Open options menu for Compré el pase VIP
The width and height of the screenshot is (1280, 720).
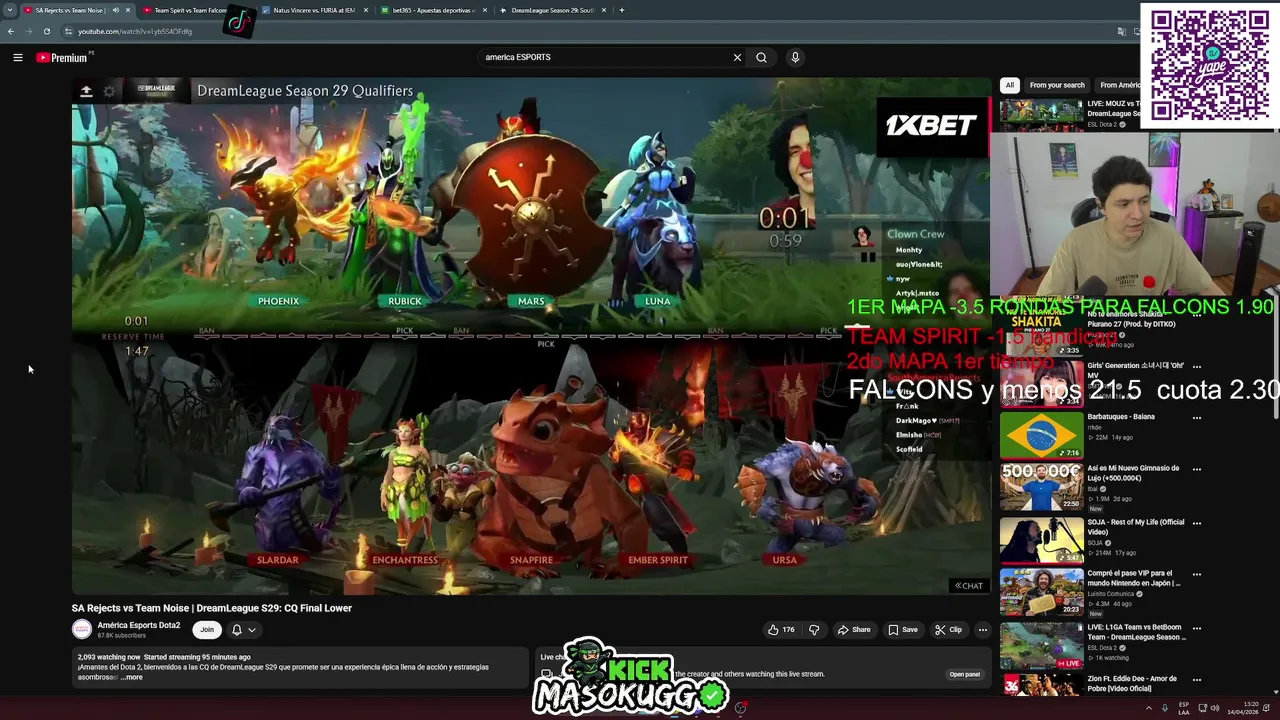tap(1197, 575)
